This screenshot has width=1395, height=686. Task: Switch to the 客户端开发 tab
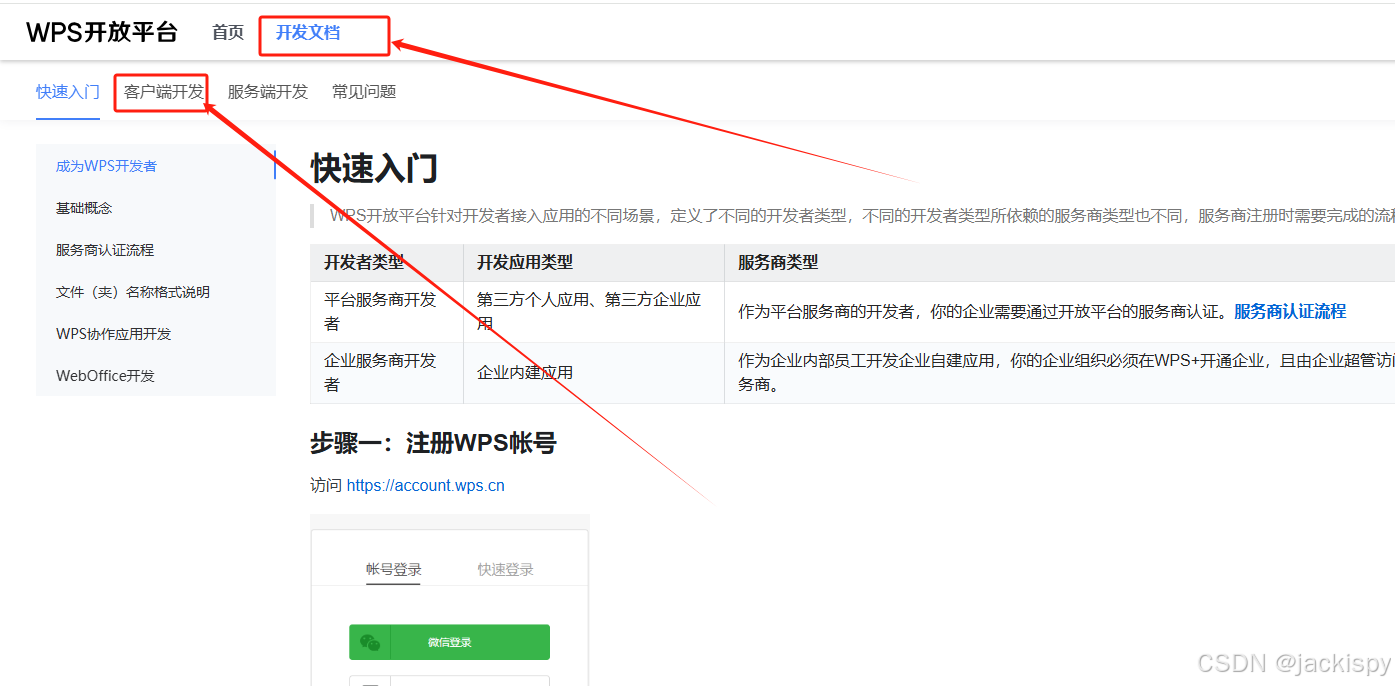click(164, 92)
